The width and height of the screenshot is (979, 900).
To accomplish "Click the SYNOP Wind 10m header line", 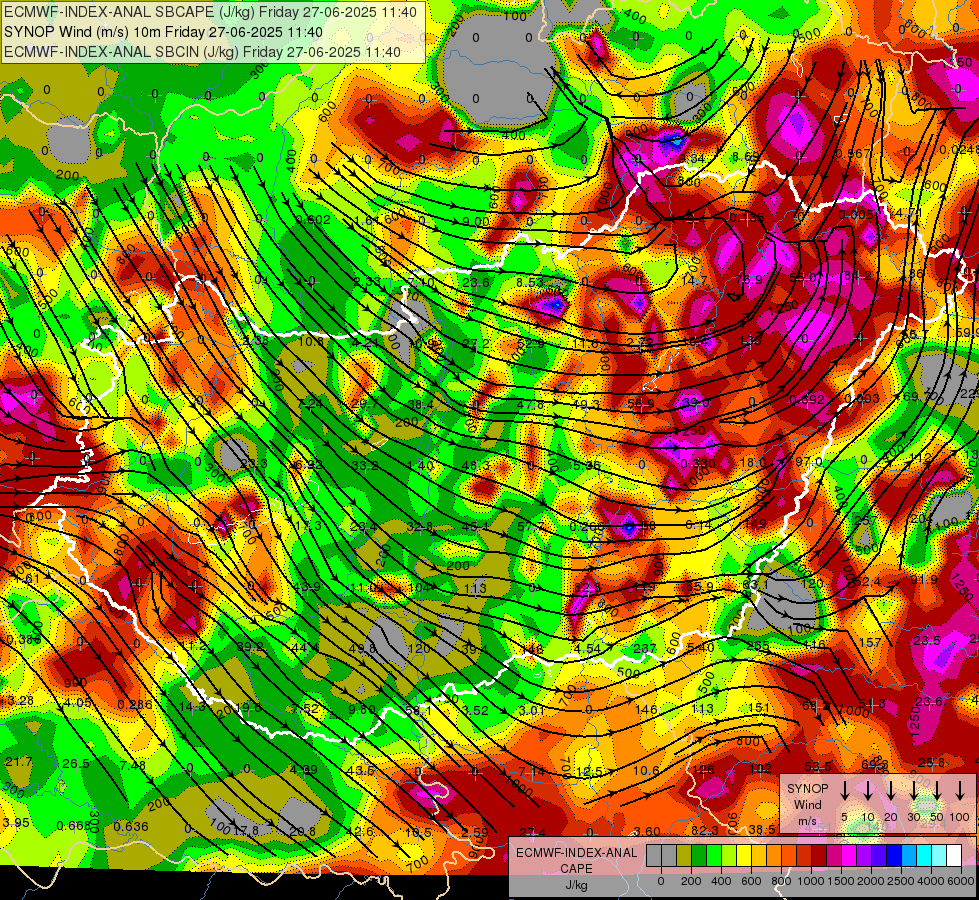I will 164,32.
